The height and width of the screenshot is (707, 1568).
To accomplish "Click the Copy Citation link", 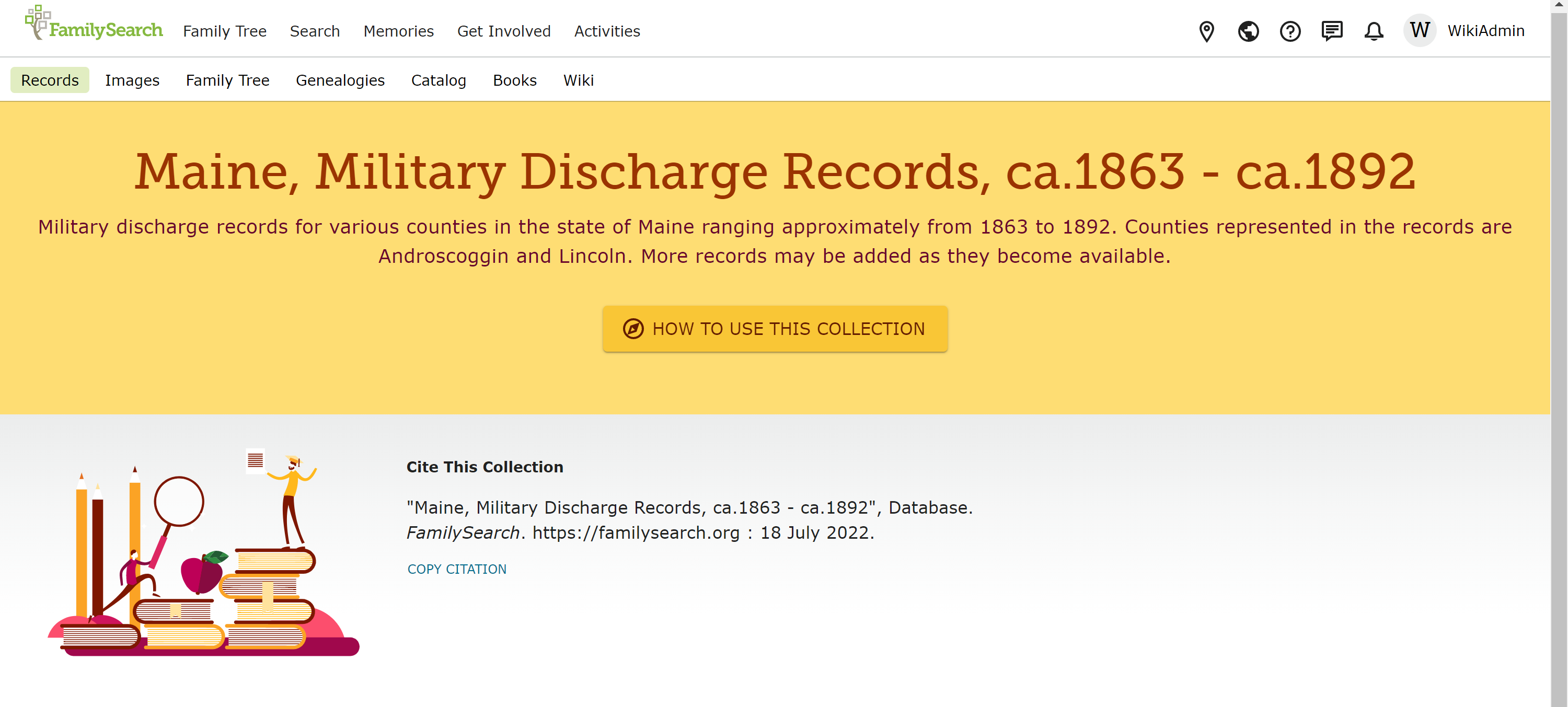I will click(456, 569).
